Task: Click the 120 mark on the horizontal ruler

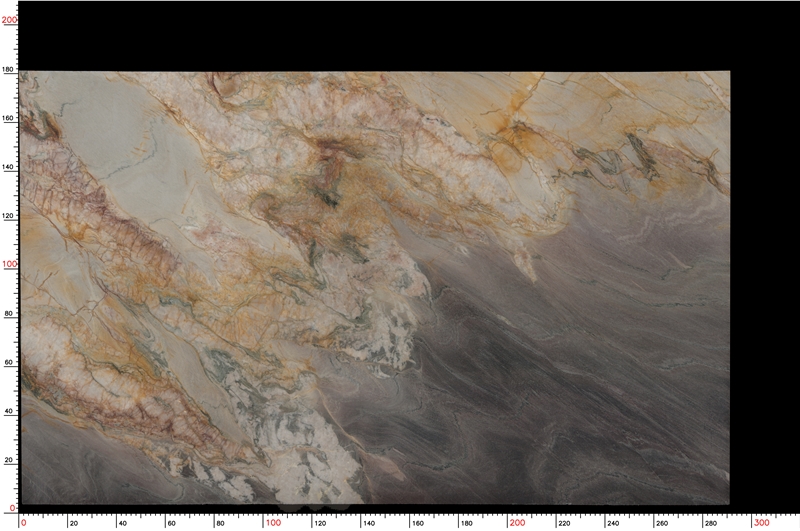Action: pyautogui.click(x=319, y=523)
